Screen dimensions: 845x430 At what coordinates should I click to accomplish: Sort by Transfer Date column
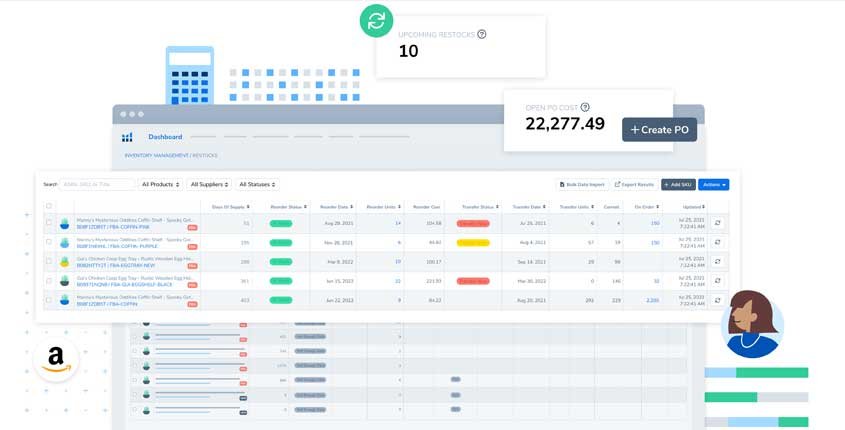pyautogui.click(x=529, y=206)
